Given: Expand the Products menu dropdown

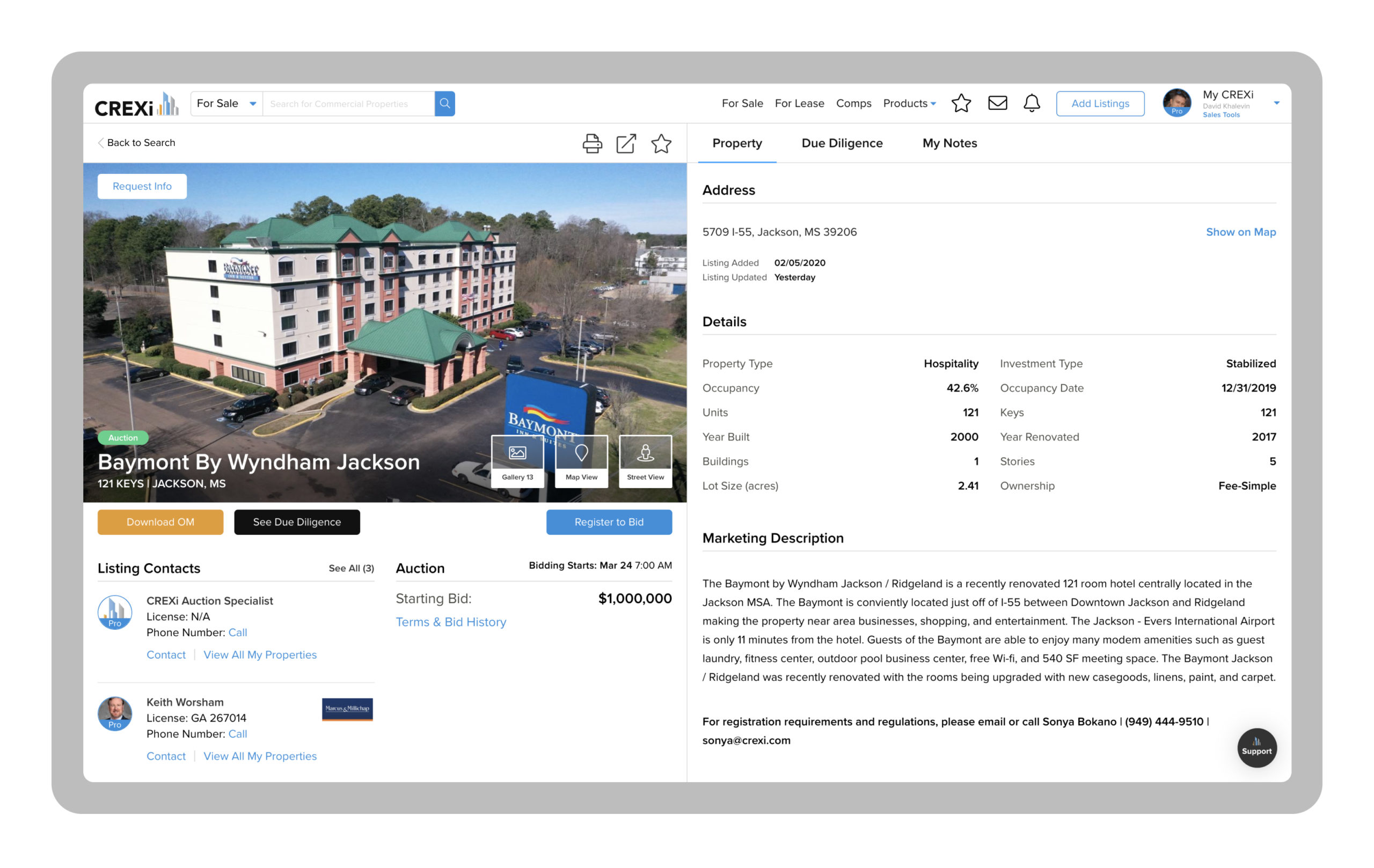Looking at the screenshot, I should pos(909,103).
